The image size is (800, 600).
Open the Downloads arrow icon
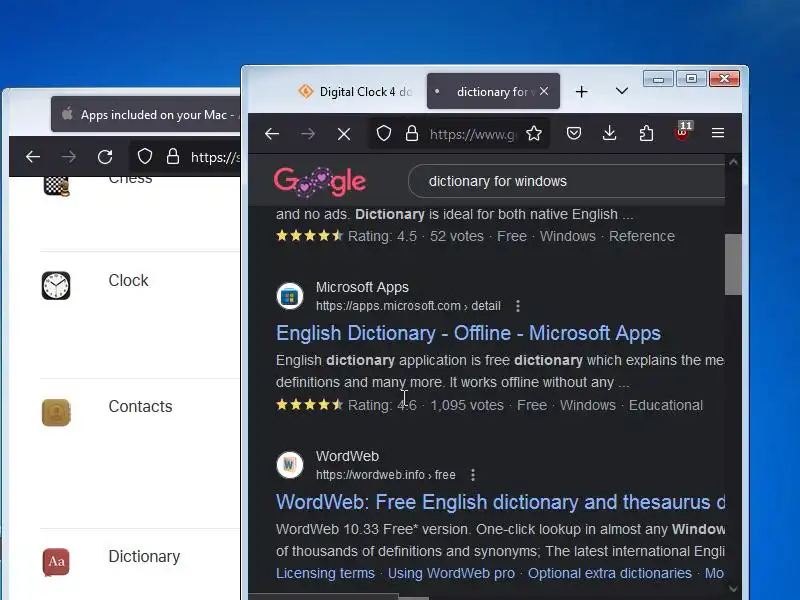[x=610, y=134]
